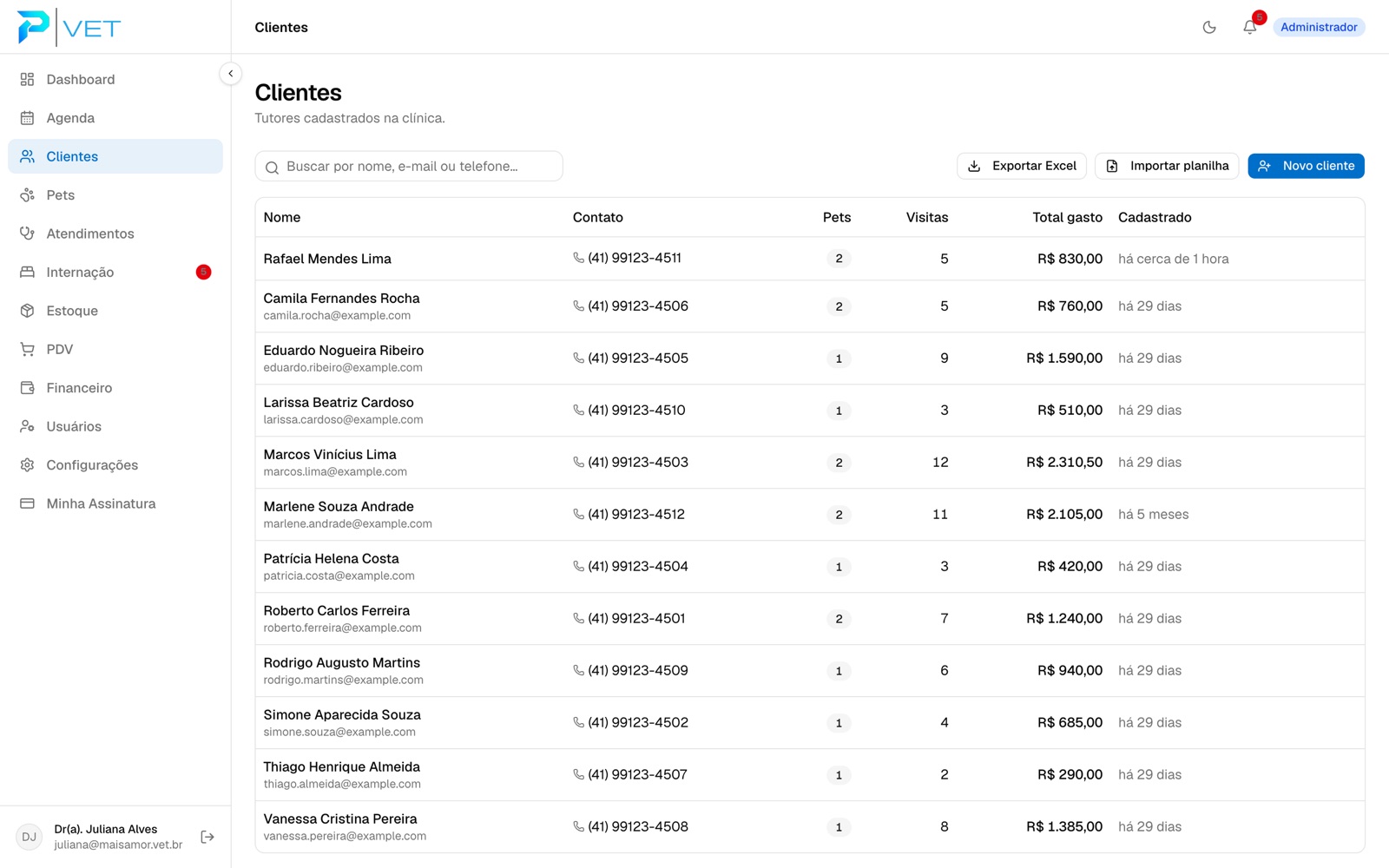1389x868 pixels.
Task: Click the Cadastrado column header
Action: tap(1155, 217)
